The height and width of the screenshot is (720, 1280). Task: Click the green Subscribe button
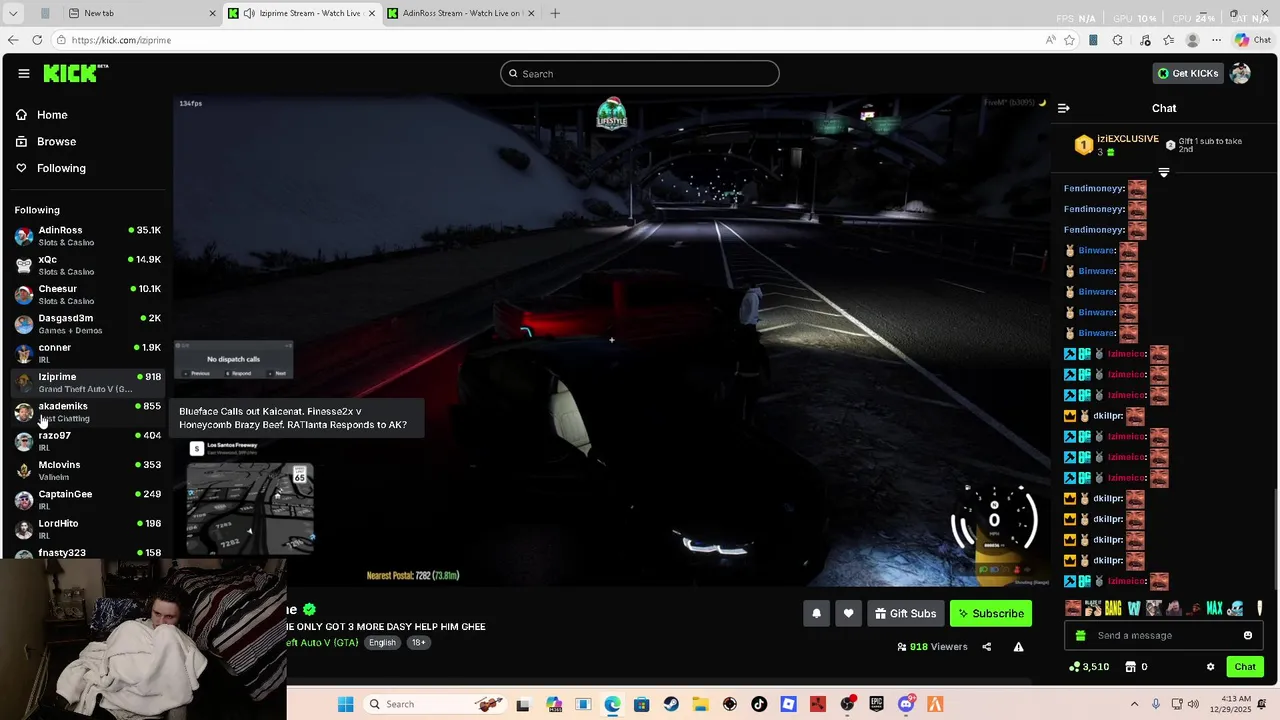point(991,613)
